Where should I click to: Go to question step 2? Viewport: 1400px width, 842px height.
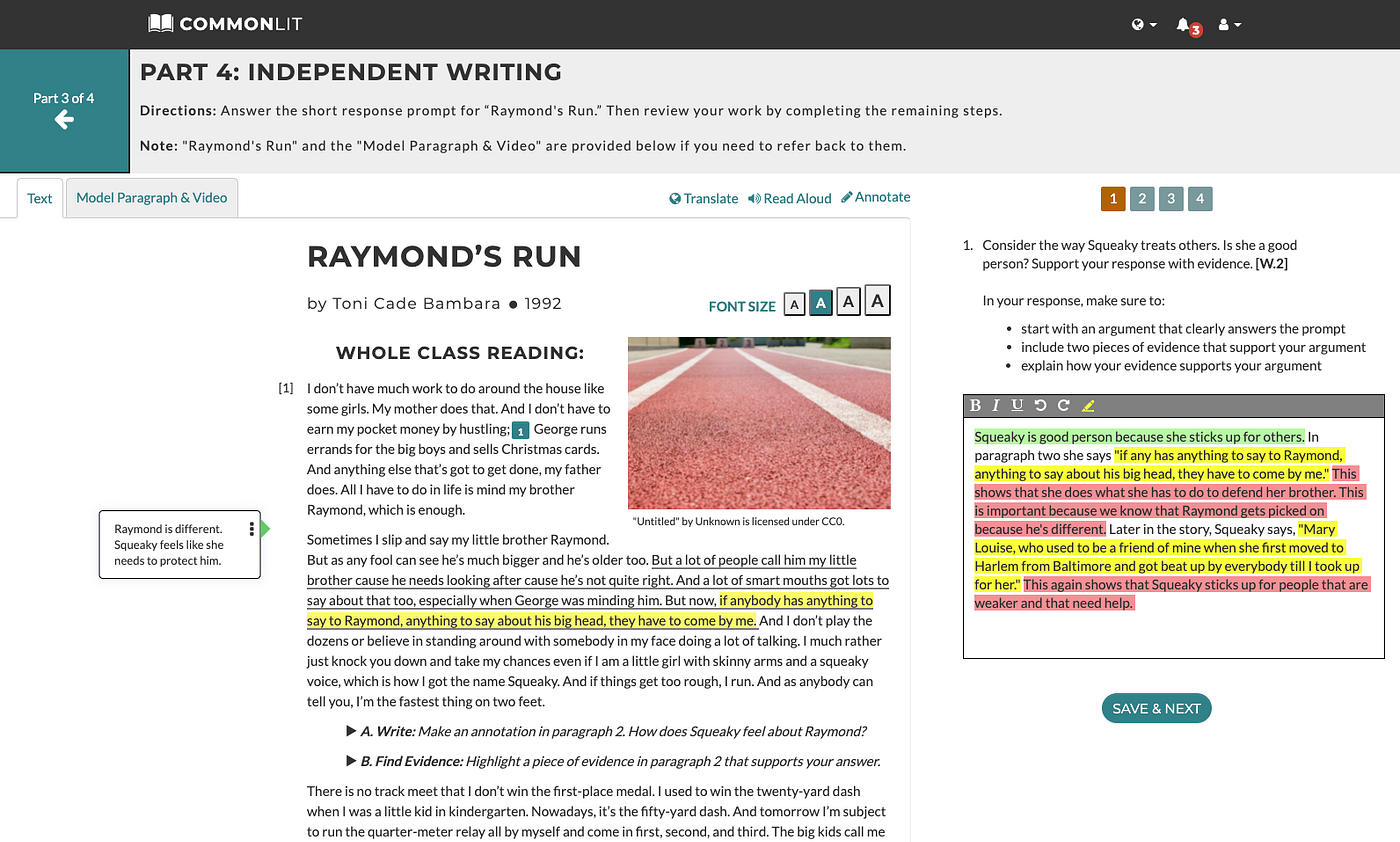(x=1142, y=198)
